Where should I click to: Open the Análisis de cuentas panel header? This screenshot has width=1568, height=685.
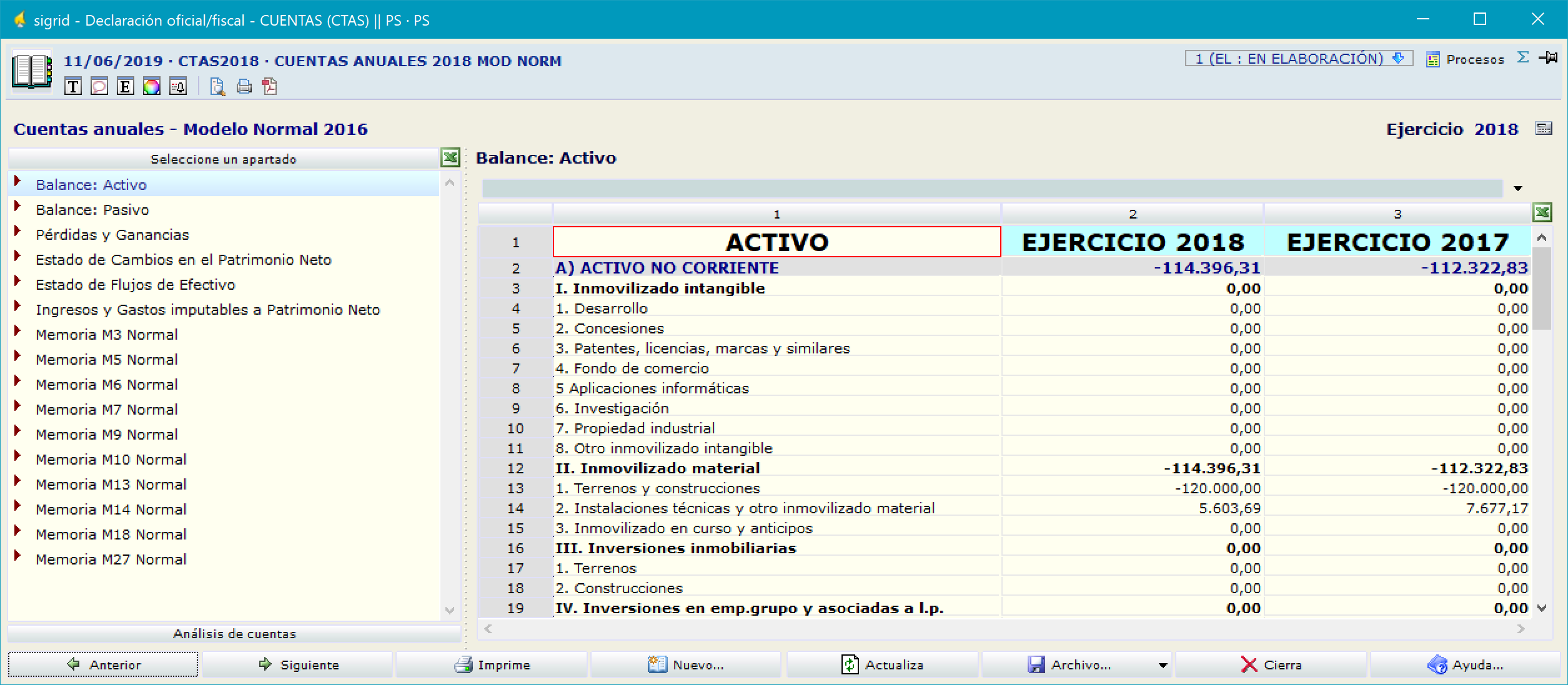234,634
